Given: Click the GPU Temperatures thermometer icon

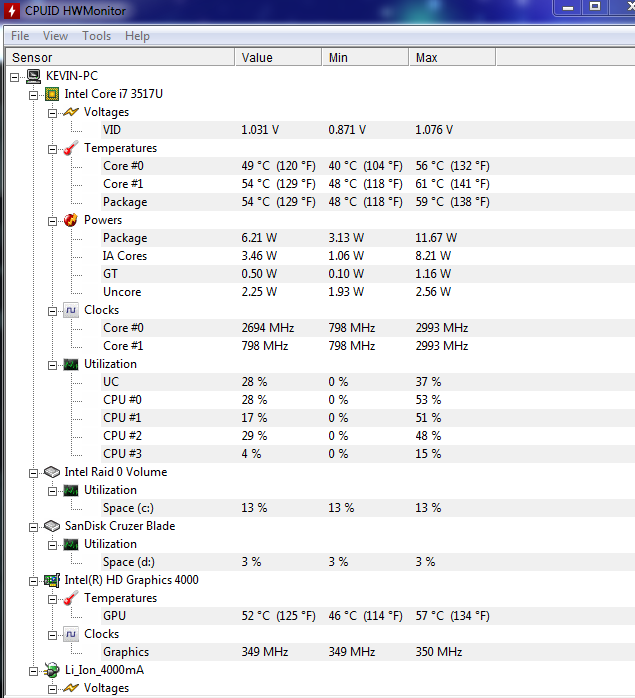Looking at the screenshot, I should (71, 598).
